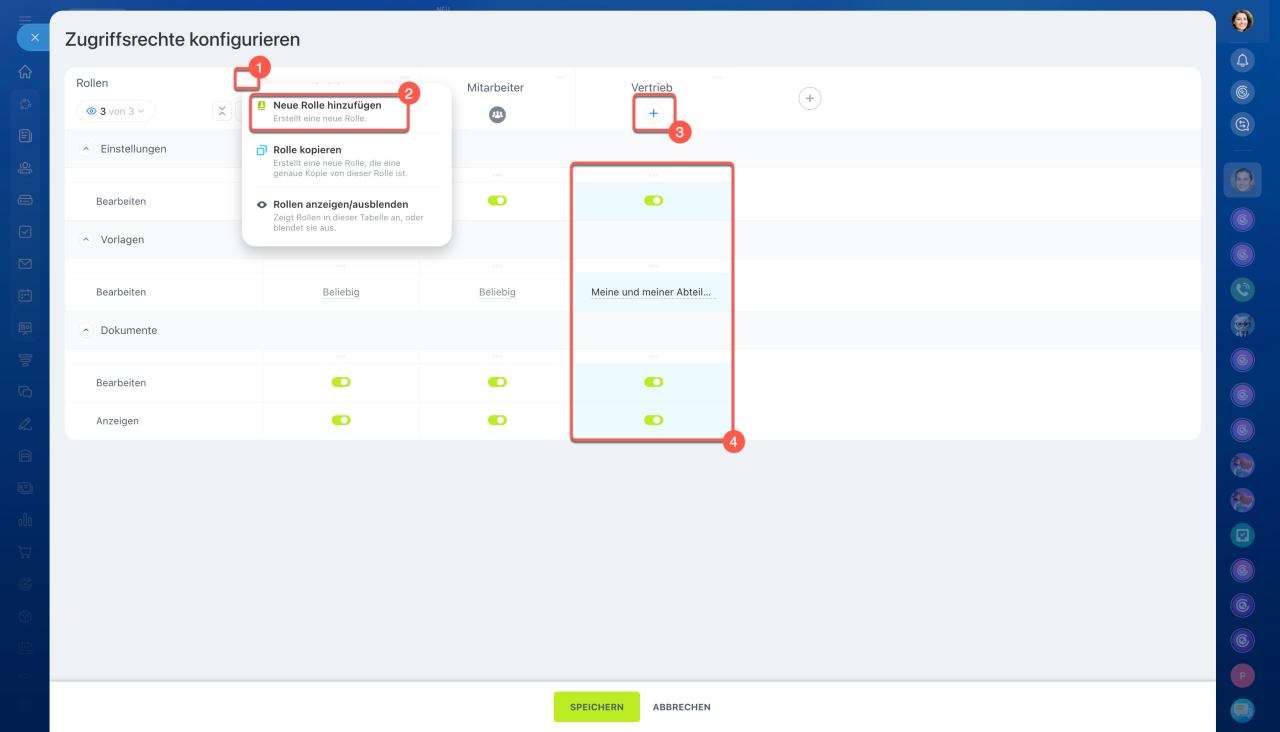The width and height of the screenshot is (1280, 732).
Task: Click the 'Zugriffsrechte konfigurieren' heading
Action: 183,40
